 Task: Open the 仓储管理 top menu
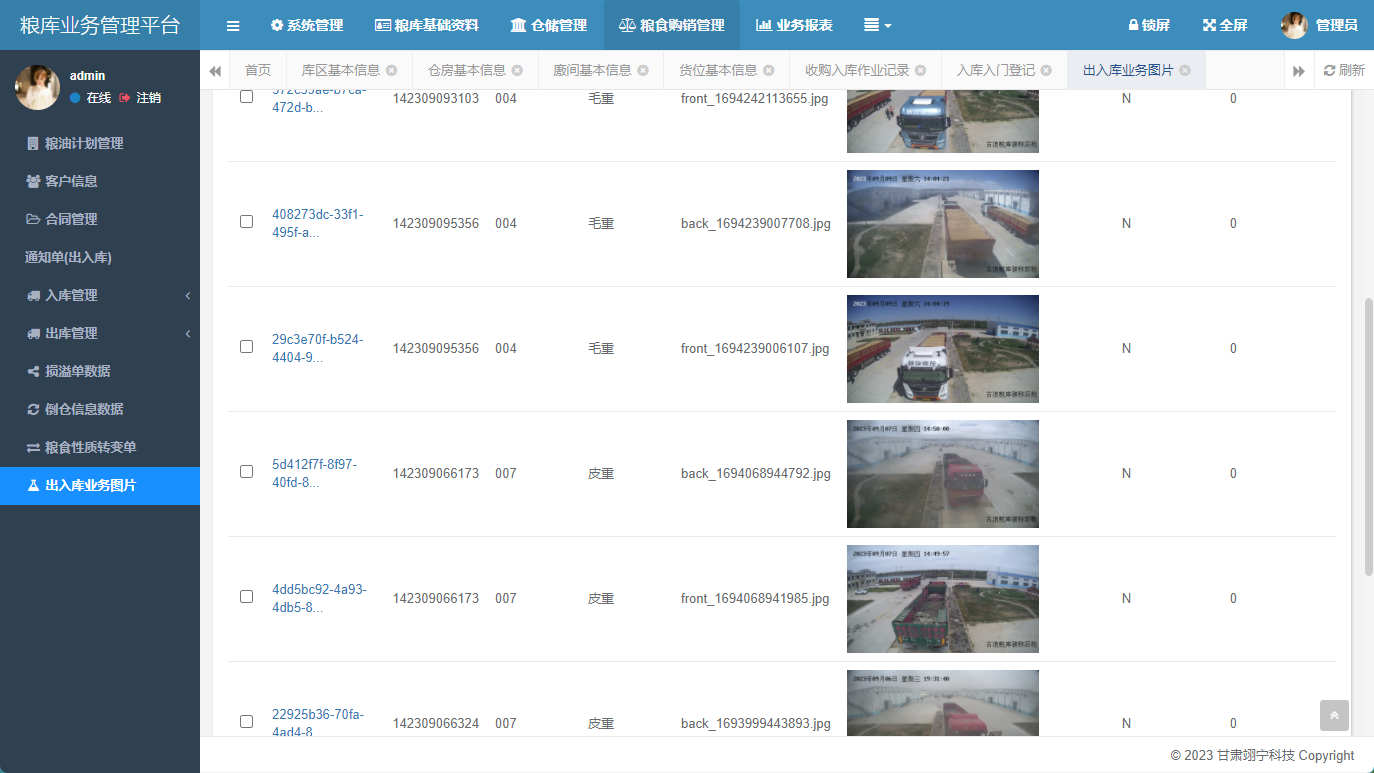(x=548, y=25)
